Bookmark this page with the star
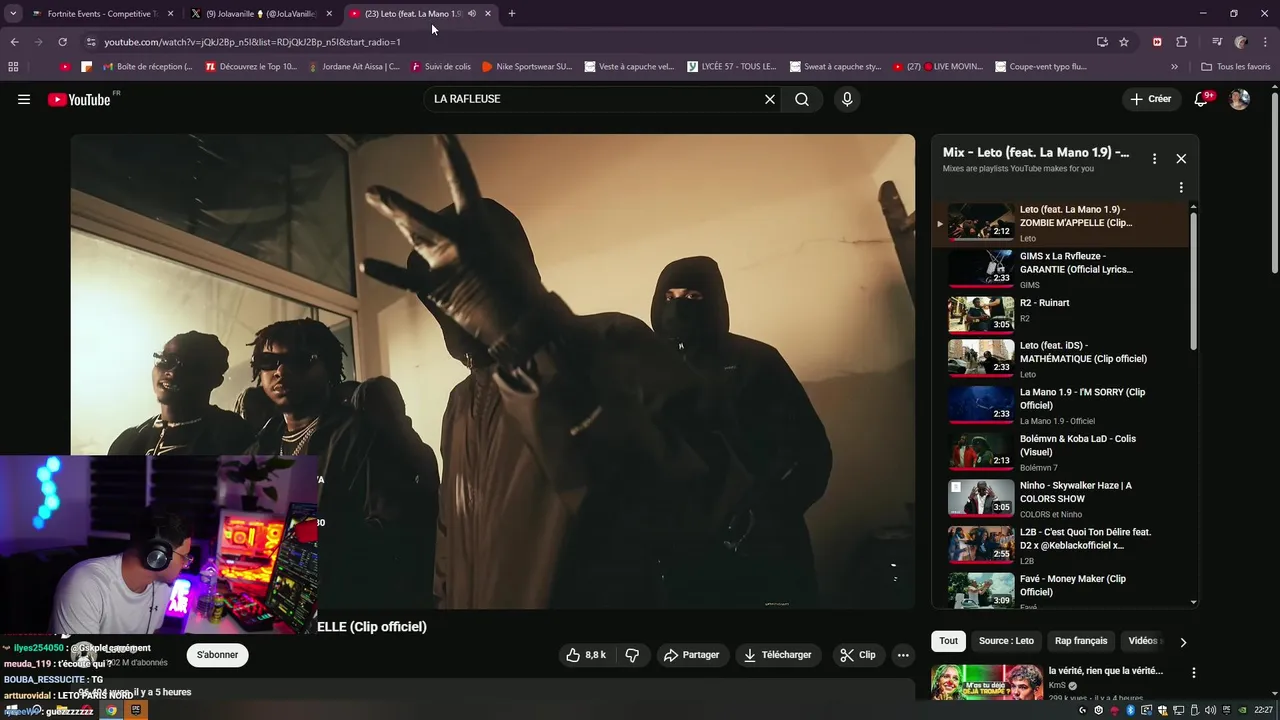The width and height of the screenshot is (1280, 720). pyautogui.click(x=1124, y=42)
